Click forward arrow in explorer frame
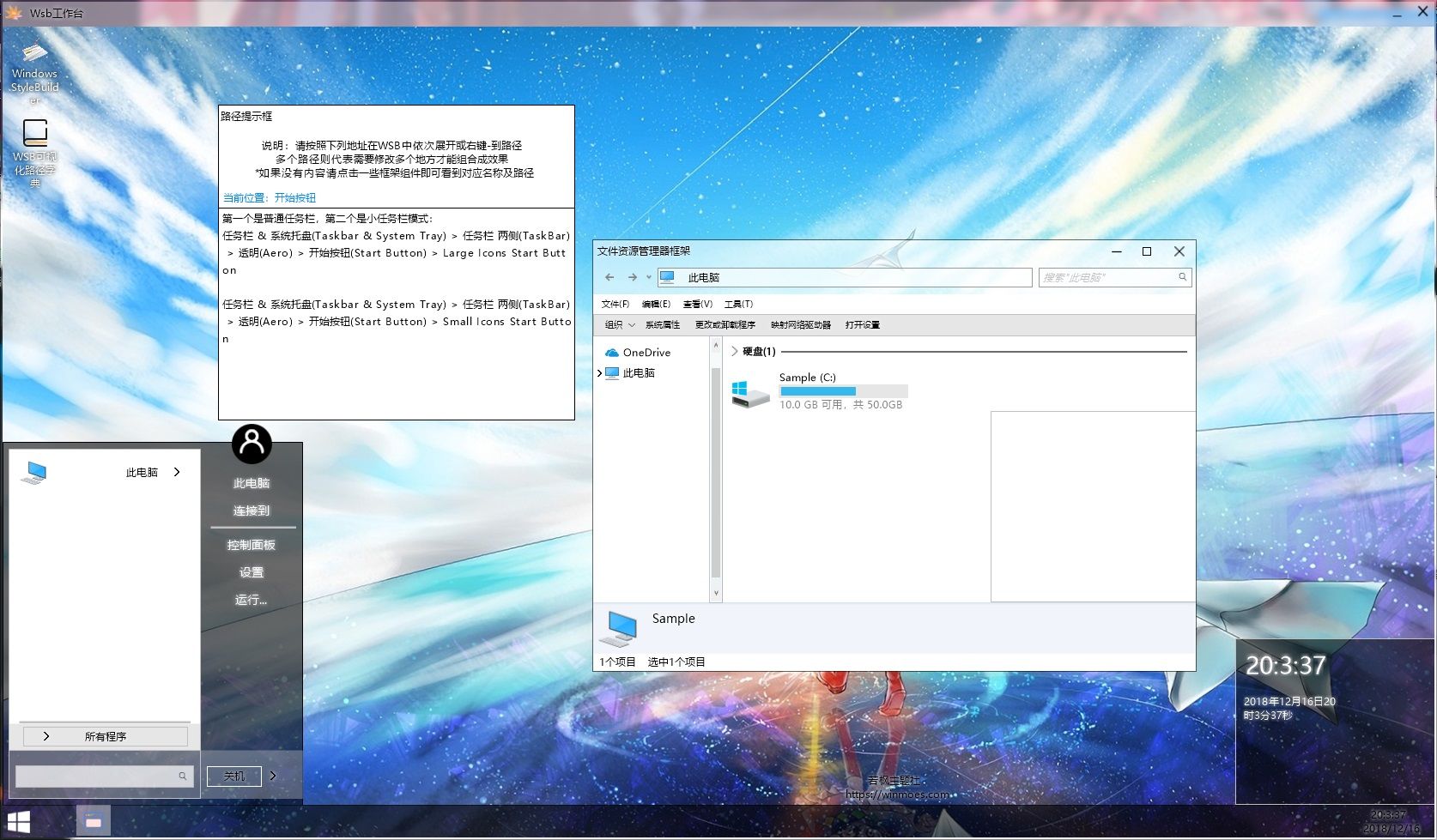The height and width of the screenshot is (840, 1437). tap(633, 277)
